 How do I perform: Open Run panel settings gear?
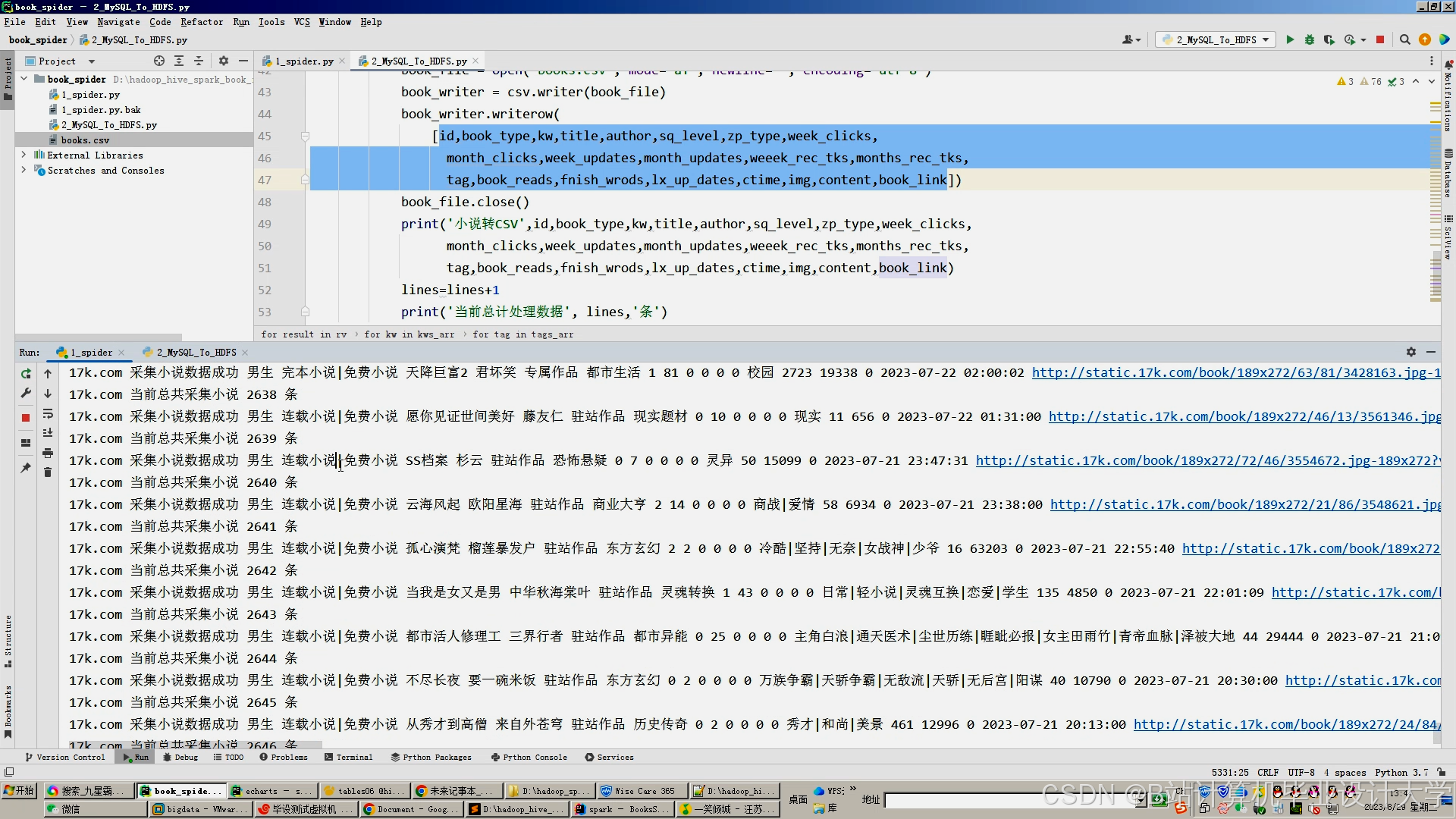(x=1411, y=352)
